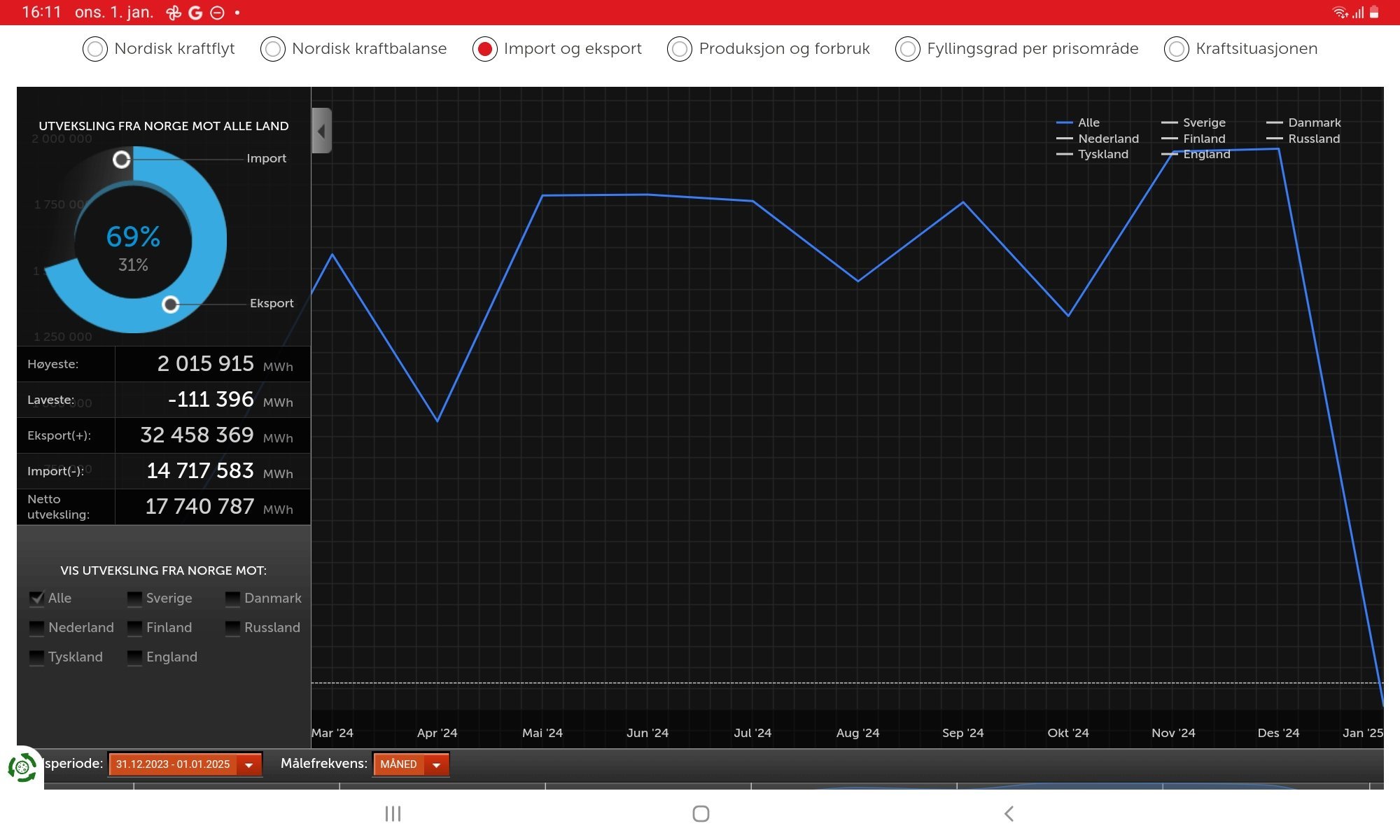This screenshot has height=840, width=1400.
Task: Click the Eksport marker on donut chart
Action: click(x=170, y=304)
